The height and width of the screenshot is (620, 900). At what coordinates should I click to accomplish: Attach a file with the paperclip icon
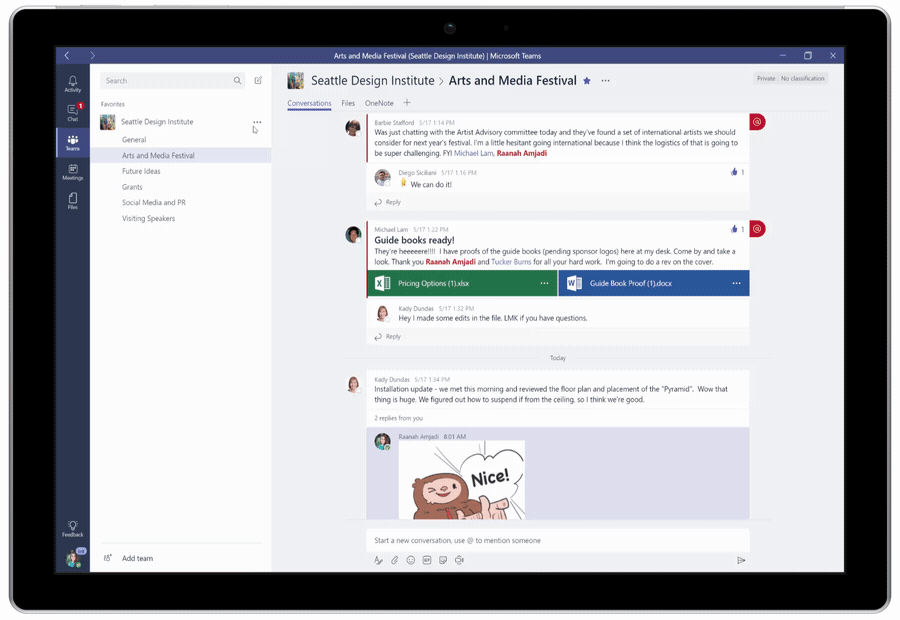[394, 560]
